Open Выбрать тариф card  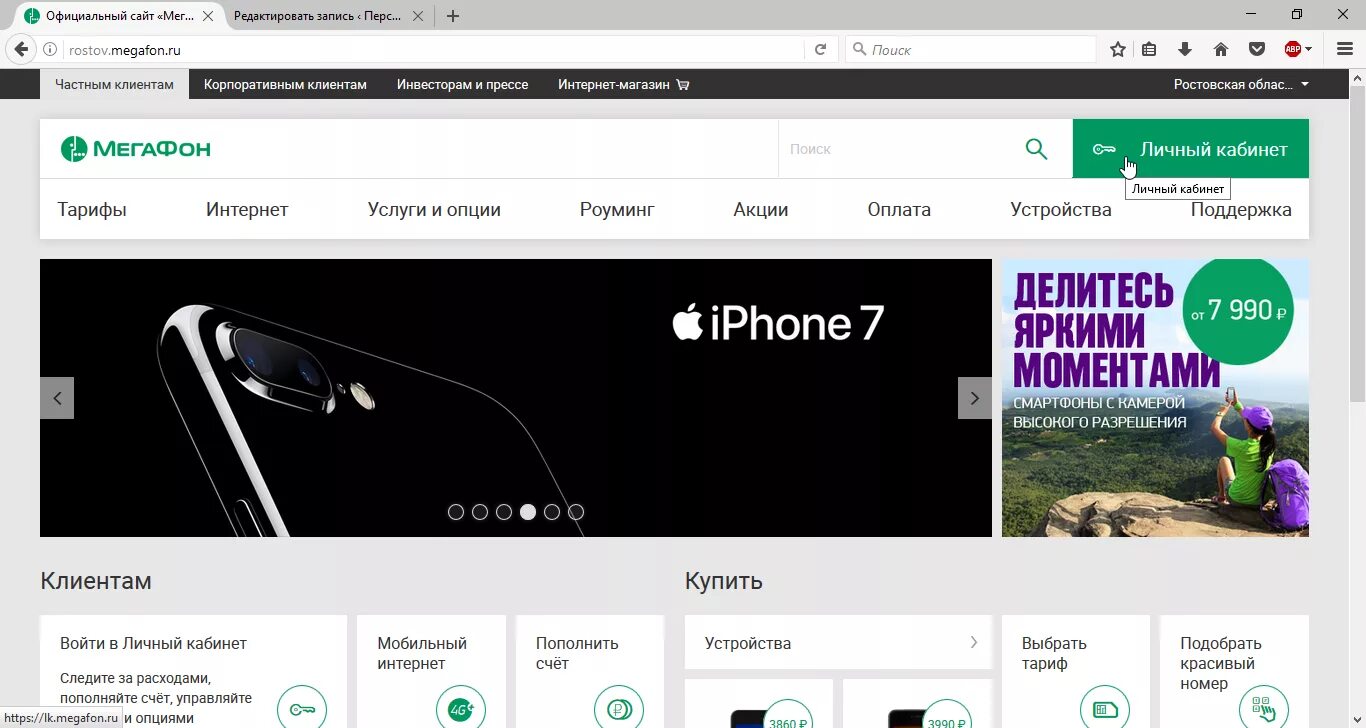tap(1076, 671)
